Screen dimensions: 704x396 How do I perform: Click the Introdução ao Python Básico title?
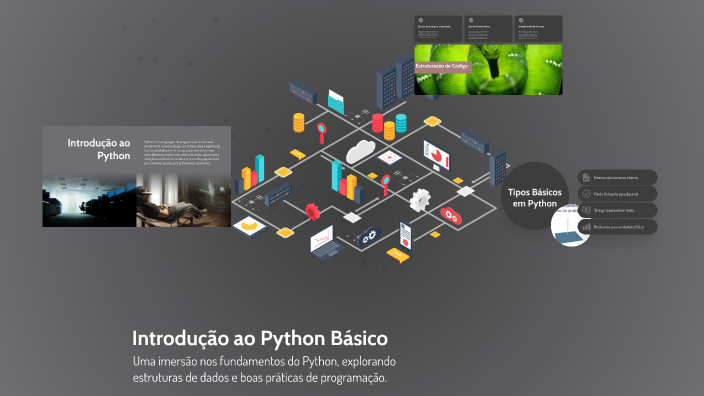pyautogui.click(x=260, y=339)
